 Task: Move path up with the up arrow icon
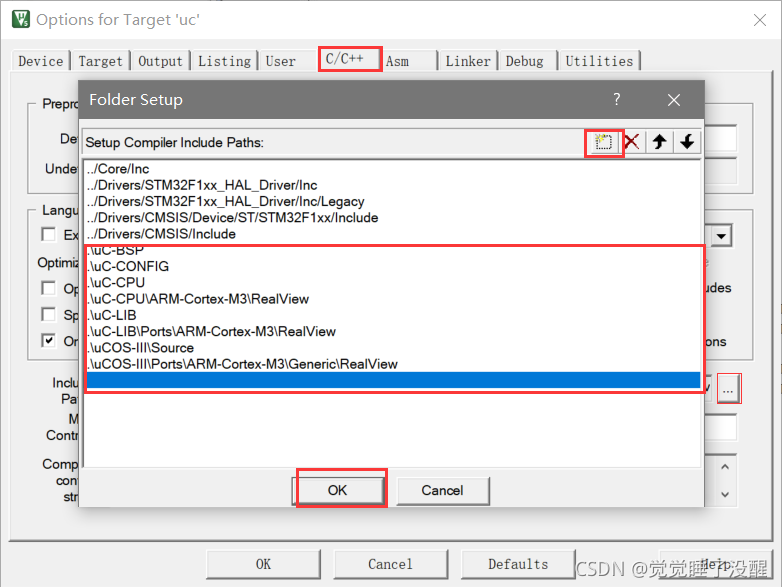point(660,142)
